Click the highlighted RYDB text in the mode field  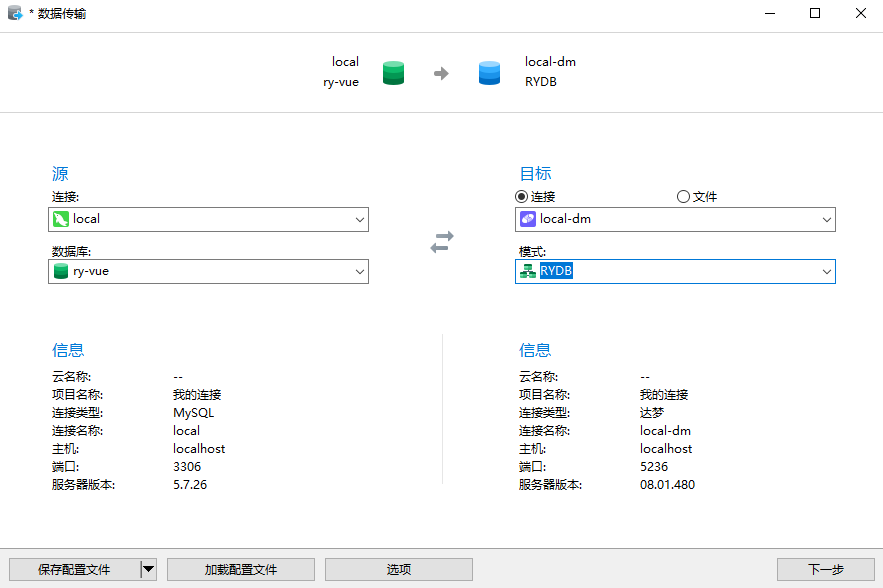click(557, 271)
